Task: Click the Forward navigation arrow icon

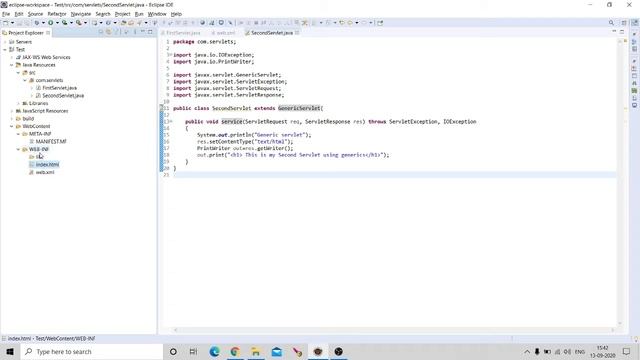Action: click(x=364, y=23)
